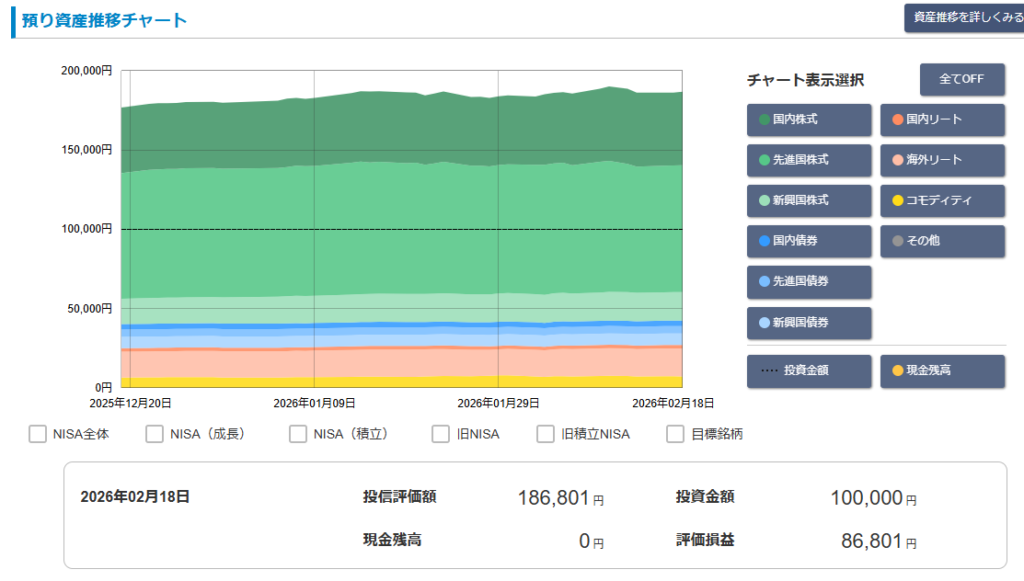Toggle the 新興国債券 chart display
This screenshot has height=581, width=1024.
[808, 323]
